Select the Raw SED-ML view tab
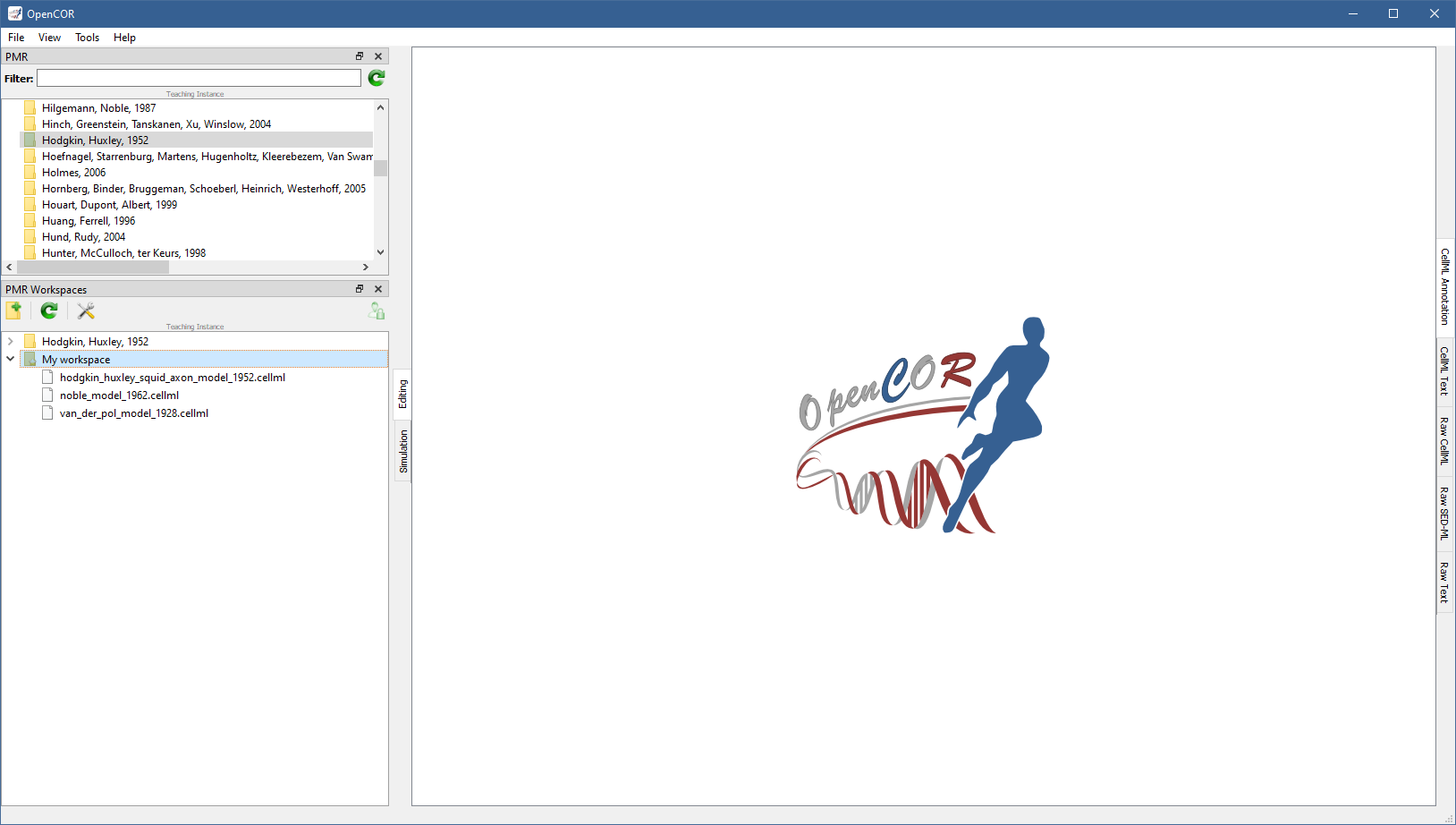This screenshot has height=825, width=1456. tap(1444, 513)
